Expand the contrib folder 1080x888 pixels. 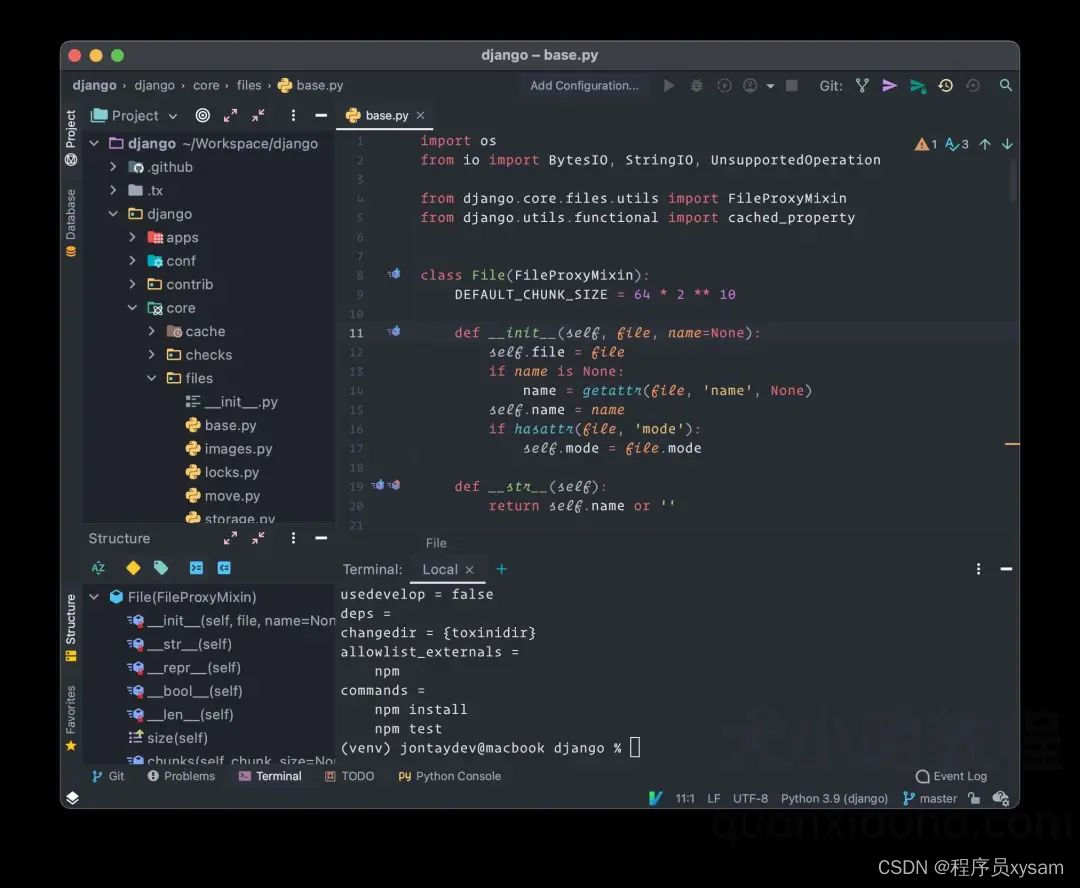tap(132, 284)
